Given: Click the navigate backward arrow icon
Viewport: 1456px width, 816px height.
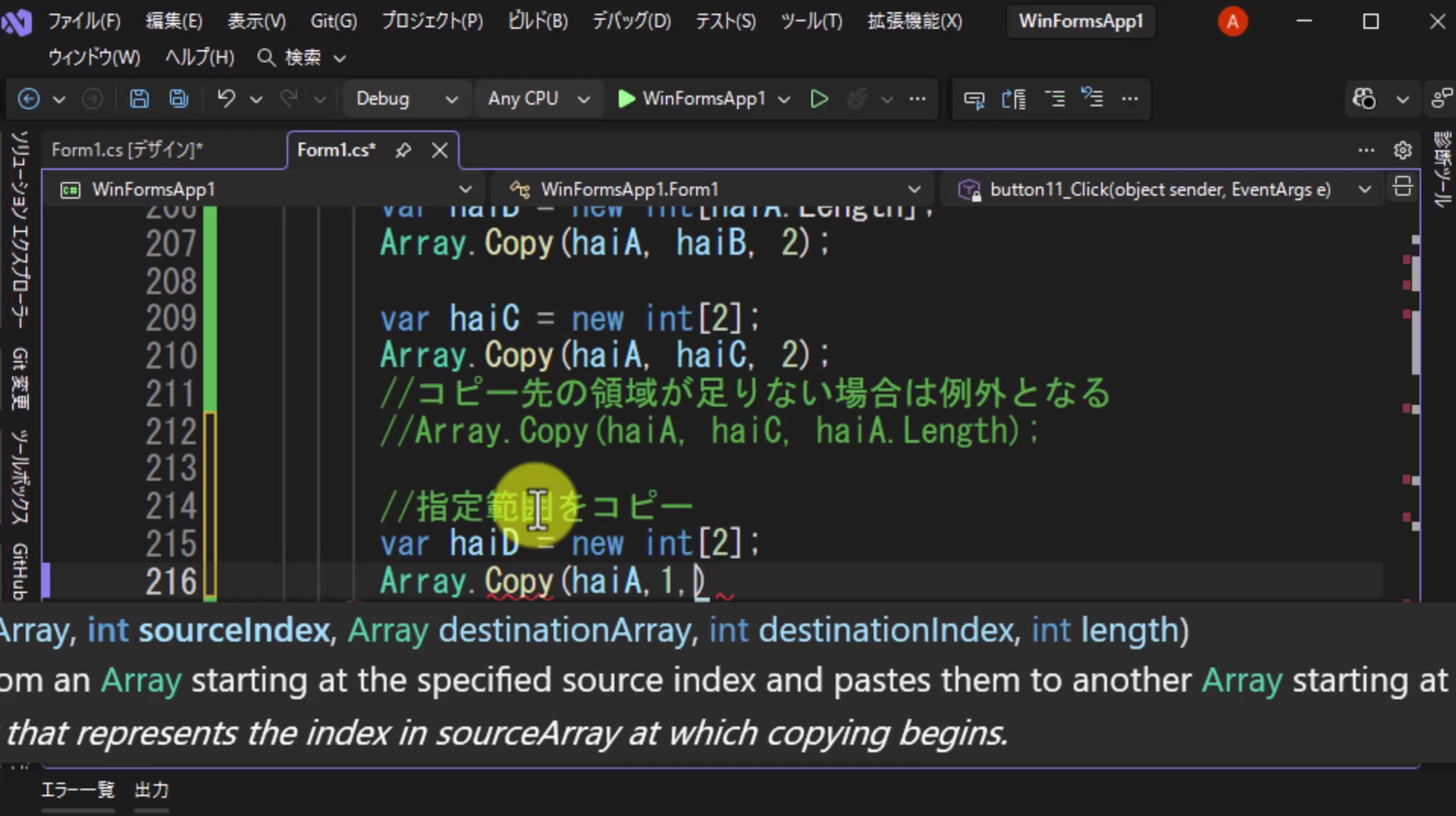Looking at the screenshot, I should tap(29, 99).
